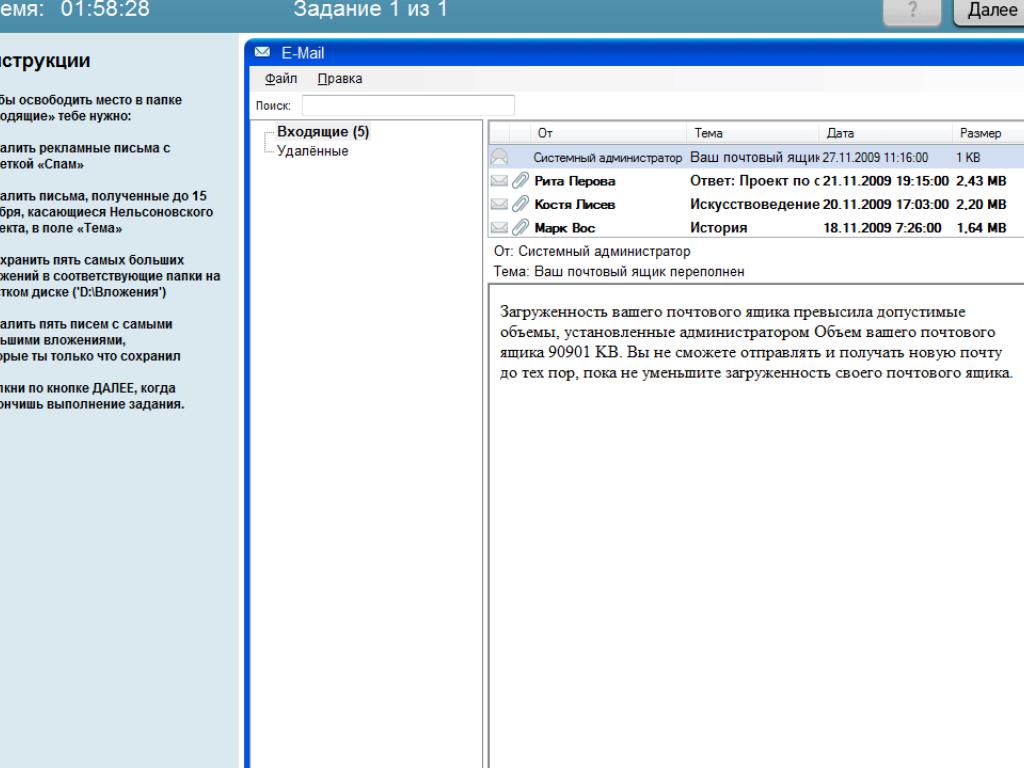Viewport: 1024px width, 768px height.
Task: Select sender Рита Перова
Action: (575, 181)
